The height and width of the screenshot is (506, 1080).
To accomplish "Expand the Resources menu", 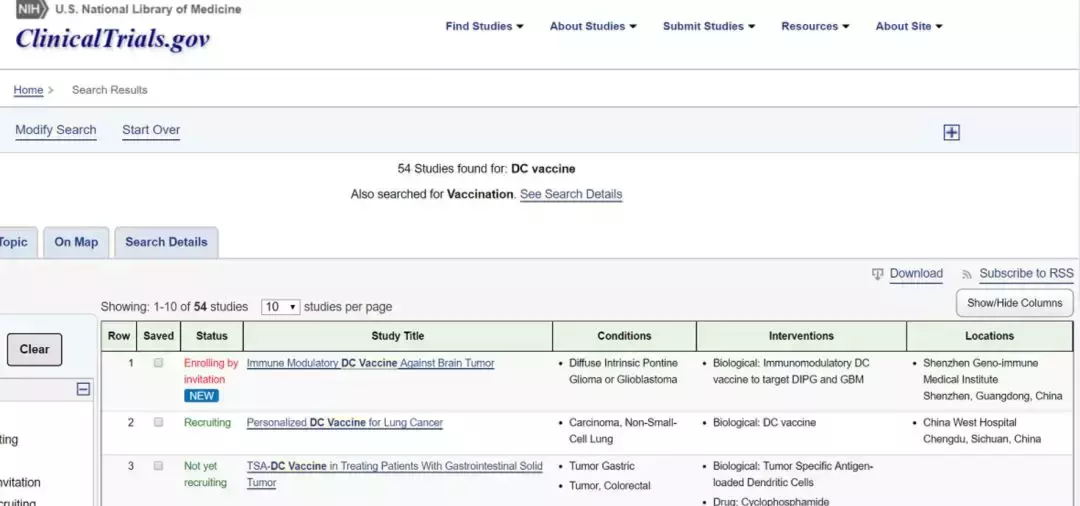I will coord(815,26).
